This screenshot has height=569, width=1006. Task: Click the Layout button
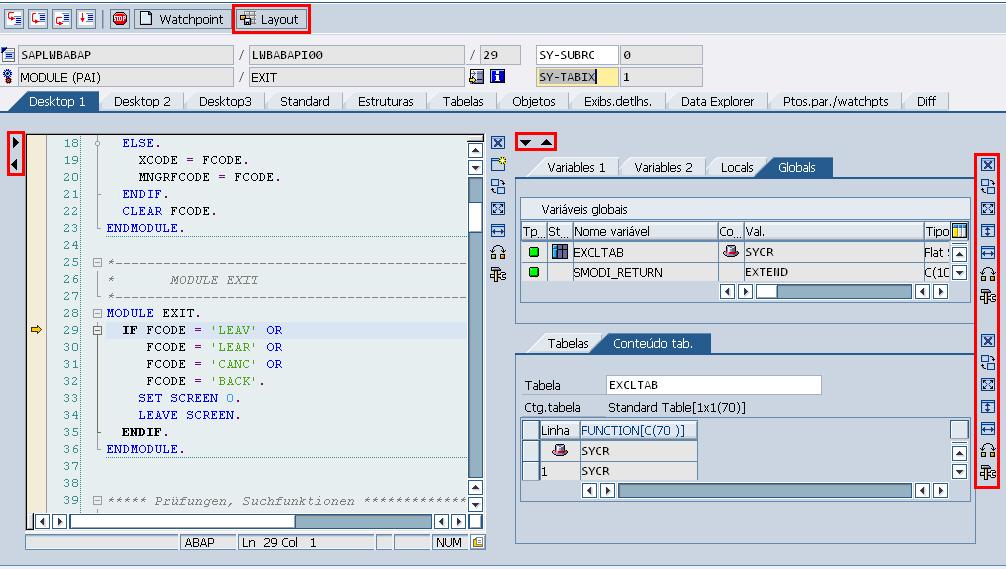pyautogui.click(x=270, y=19)
